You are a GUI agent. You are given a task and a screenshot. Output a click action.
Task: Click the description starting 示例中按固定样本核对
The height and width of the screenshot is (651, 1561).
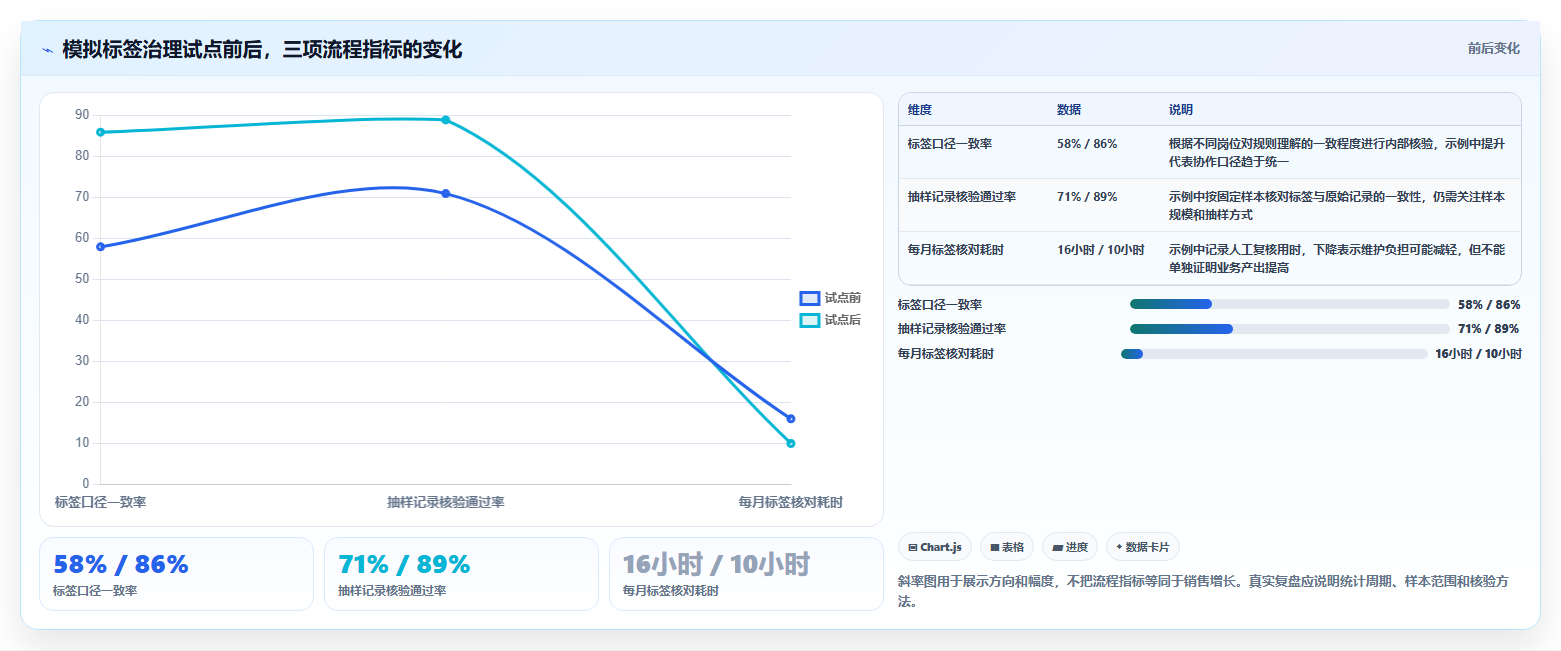pos(1337,206)
